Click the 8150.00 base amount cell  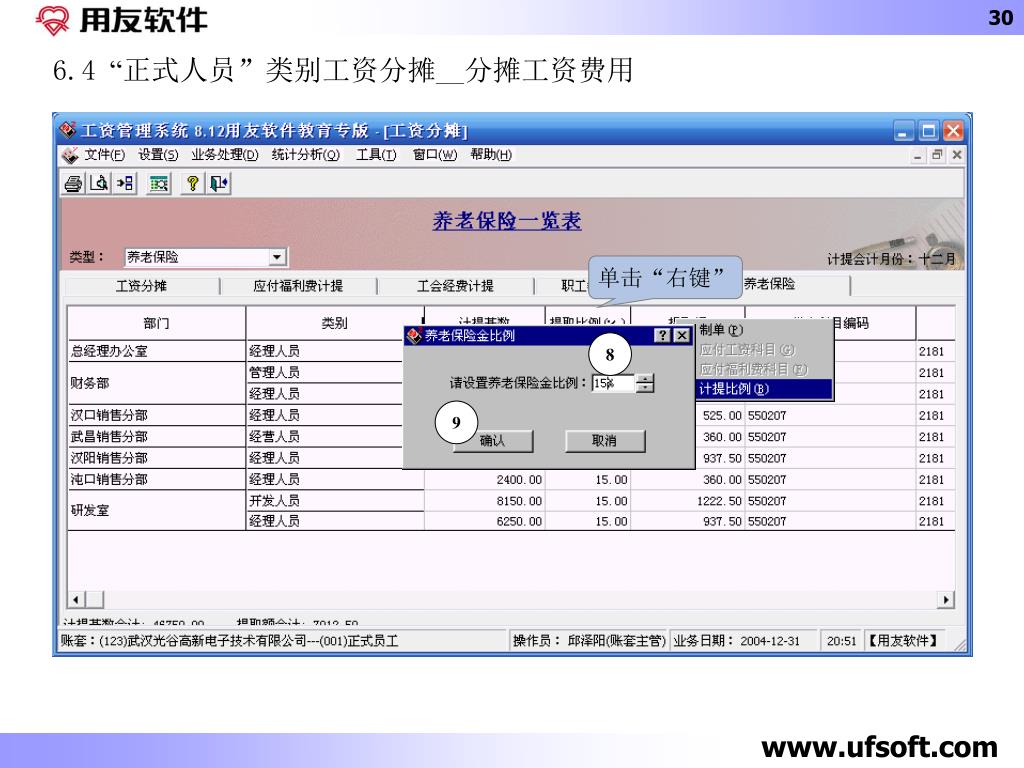coord(485,501)
